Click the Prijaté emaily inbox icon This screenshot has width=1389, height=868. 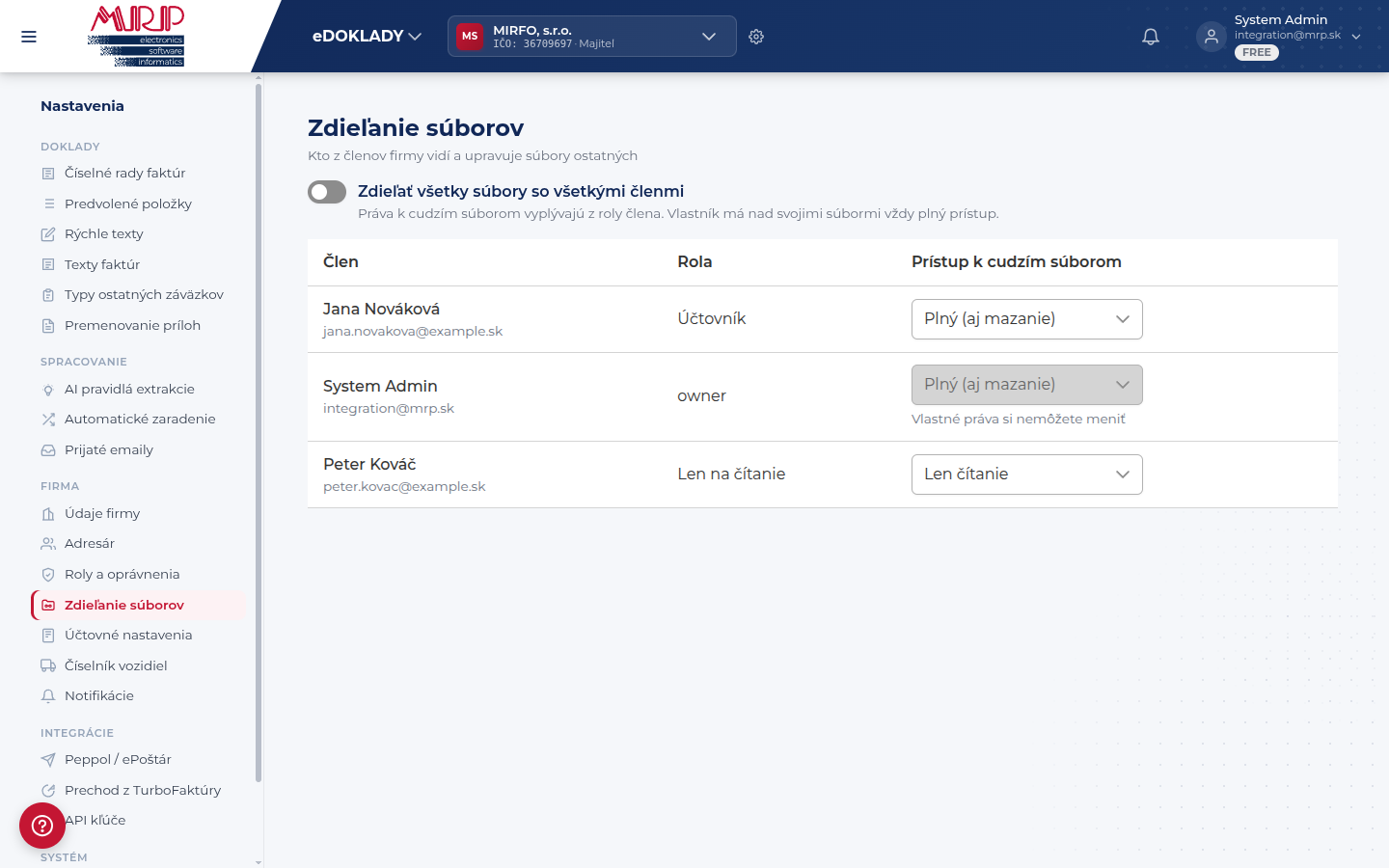coord(48,450)
